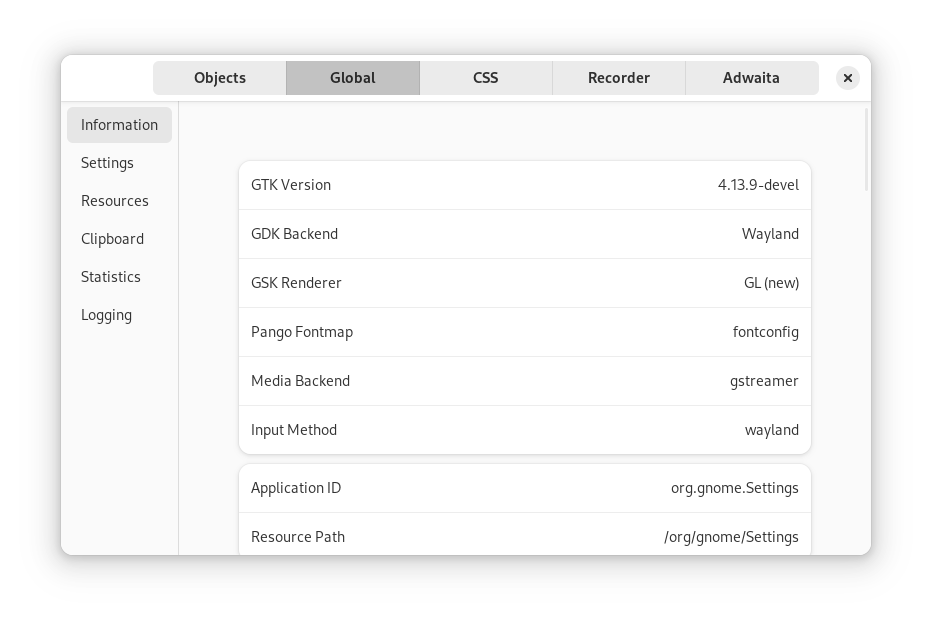Select the Resource Path row
932x622 pixels.
coord(524,536)
